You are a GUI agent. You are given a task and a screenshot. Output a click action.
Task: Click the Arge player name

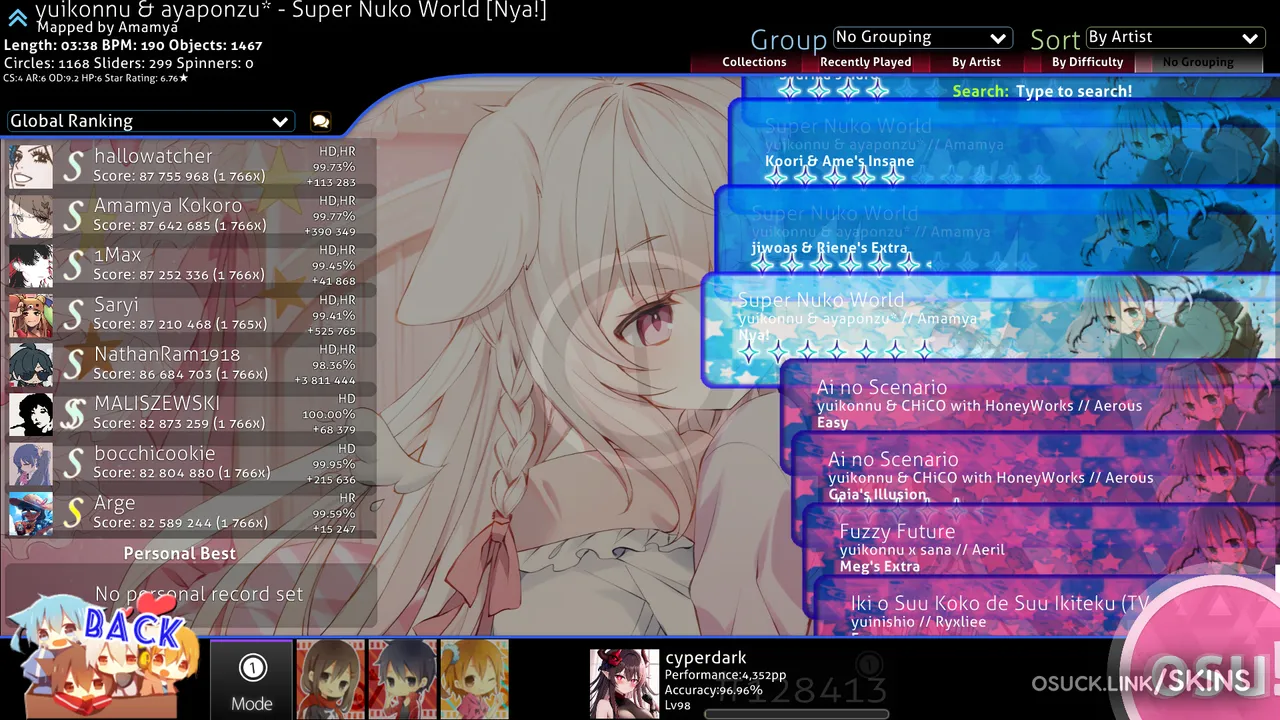(x=114, y=503)
